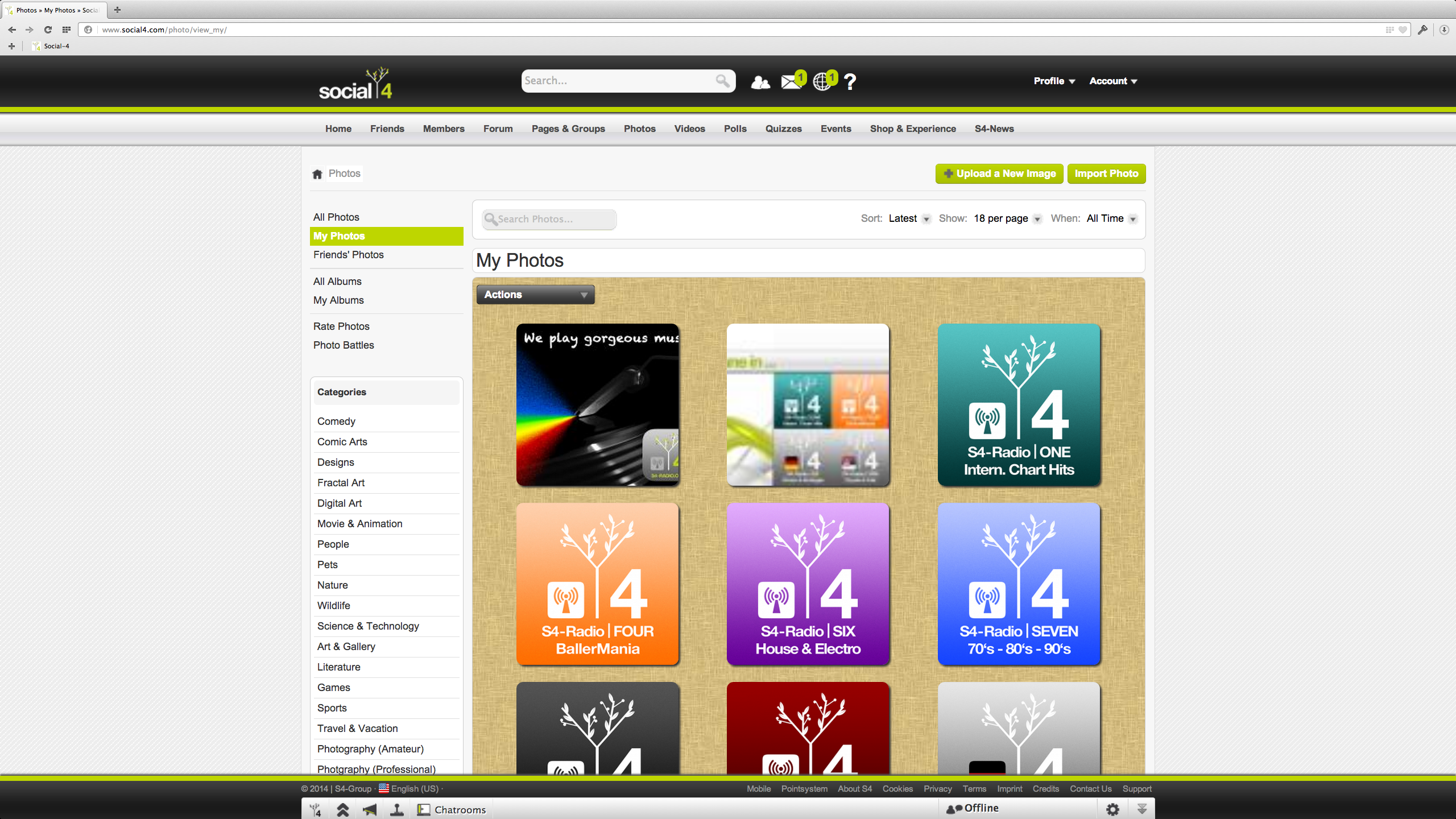Screen dimensions: 1456x819
Task: Click the browser back arrow
Action: click(x=12, y=30)
